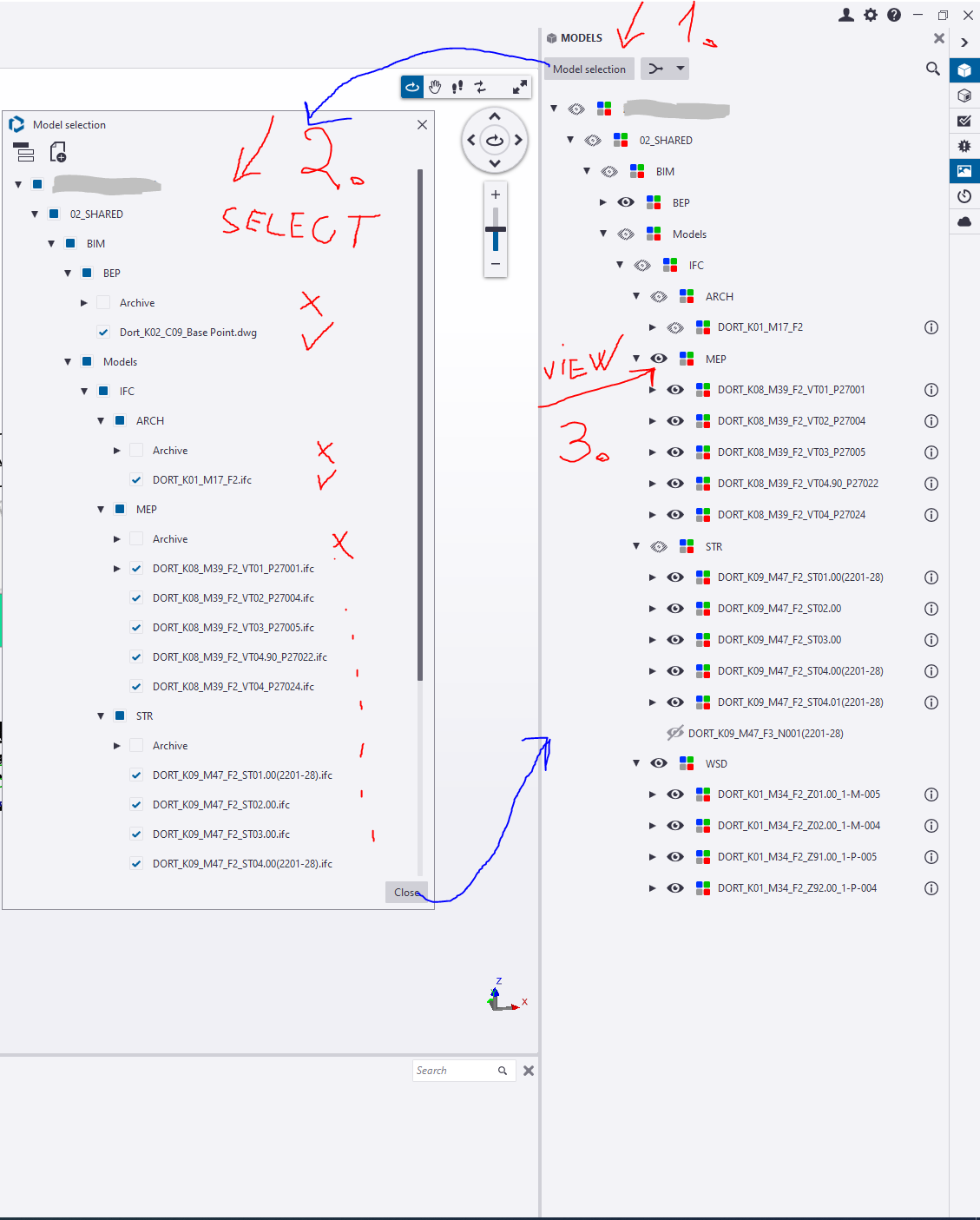Open the Models cube panel in right sidebar
Viewport: 980px width, 1220px height.
click(x=964, y=70)
